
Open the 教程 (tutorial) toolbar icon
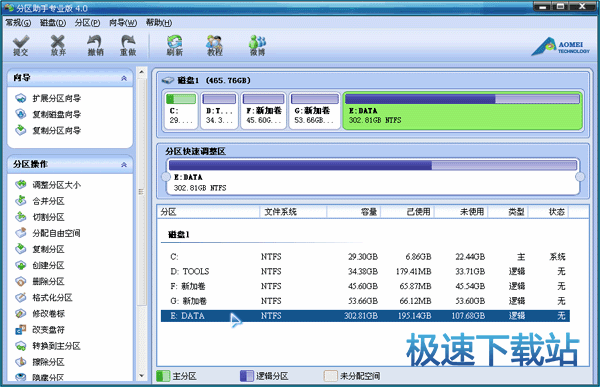pos(215,46)
